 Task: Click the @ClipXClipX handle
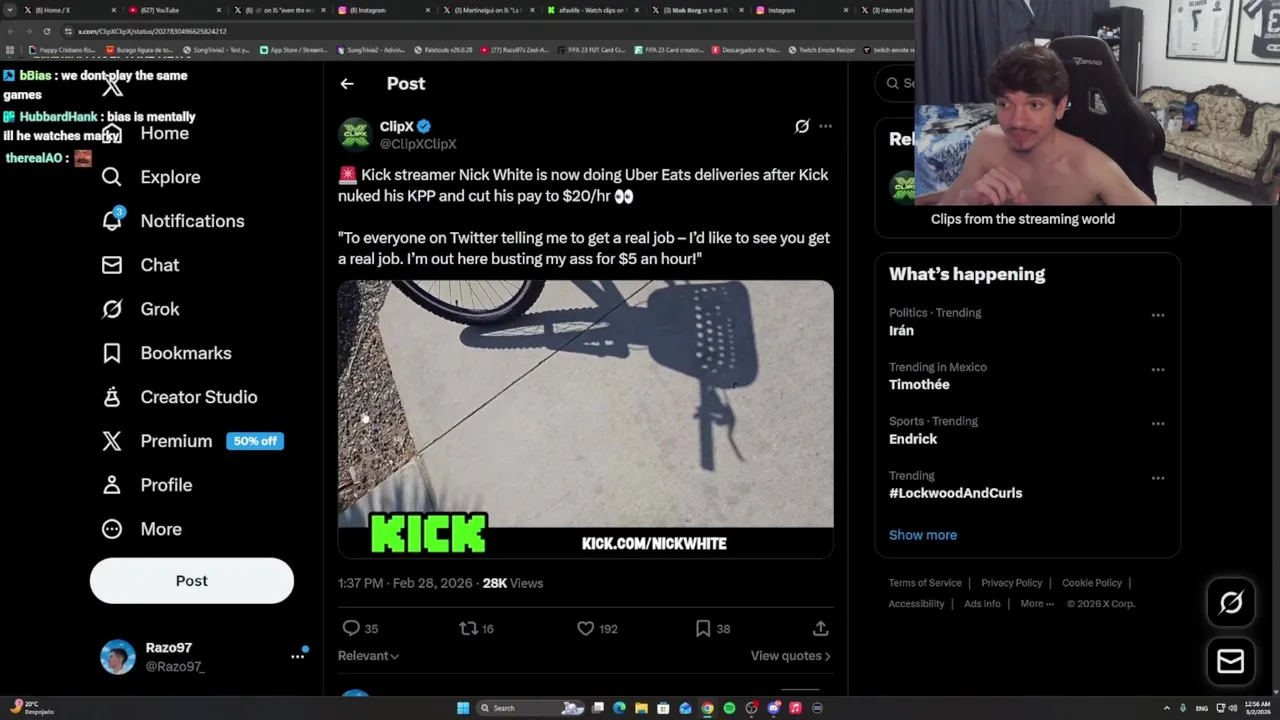(x=418, y=144)
